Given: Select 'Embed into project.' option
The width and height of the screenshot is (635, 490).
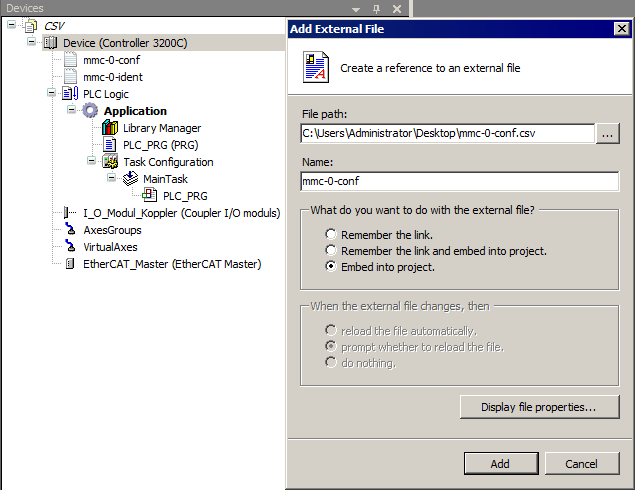Looking at the screenshot, I should point(331,266).
